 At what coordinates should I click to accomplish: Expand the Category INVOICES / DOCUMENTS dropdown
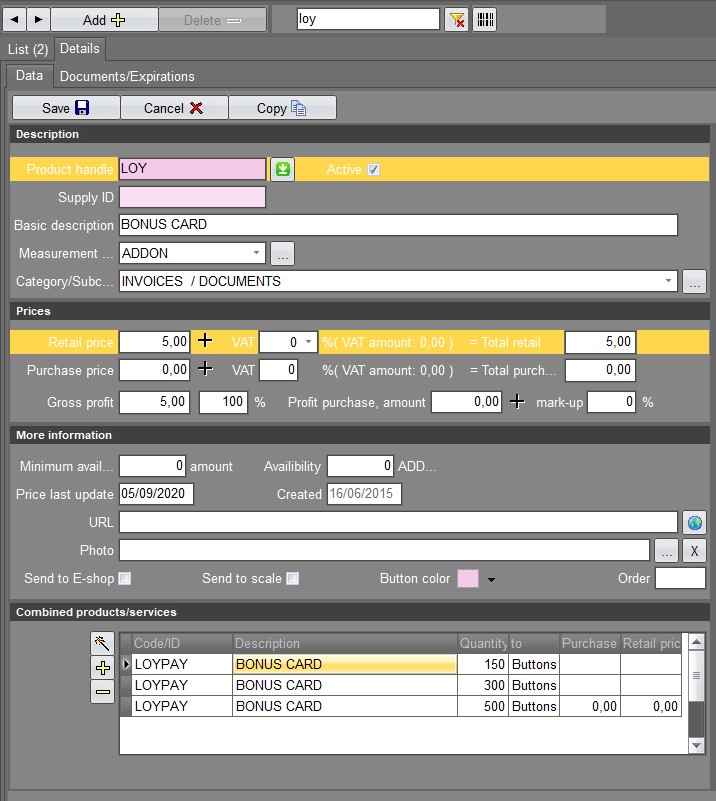tap(668, 281)
